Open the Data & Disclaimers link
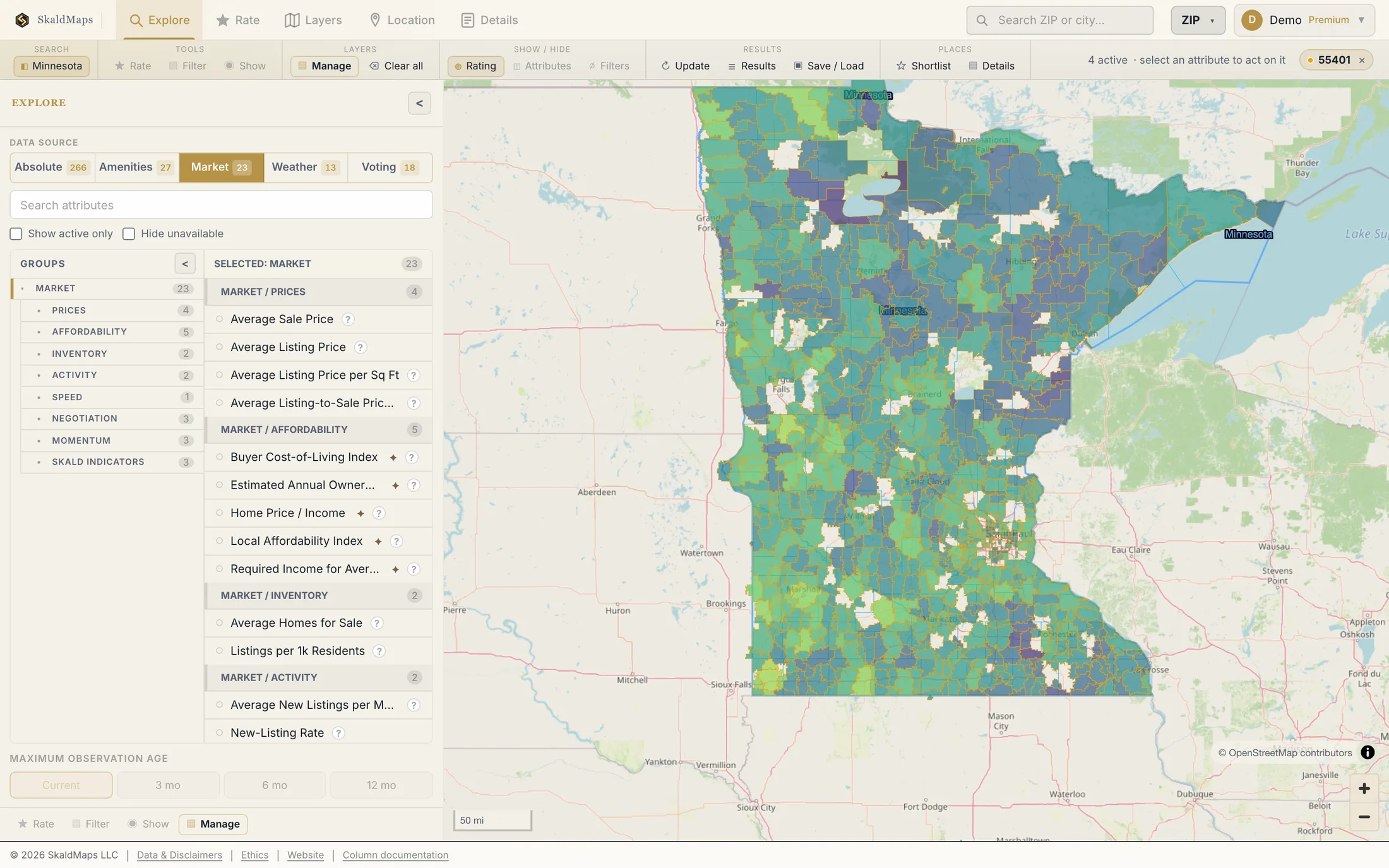This screenshot has height=868, width=1389. coord(179,855)
